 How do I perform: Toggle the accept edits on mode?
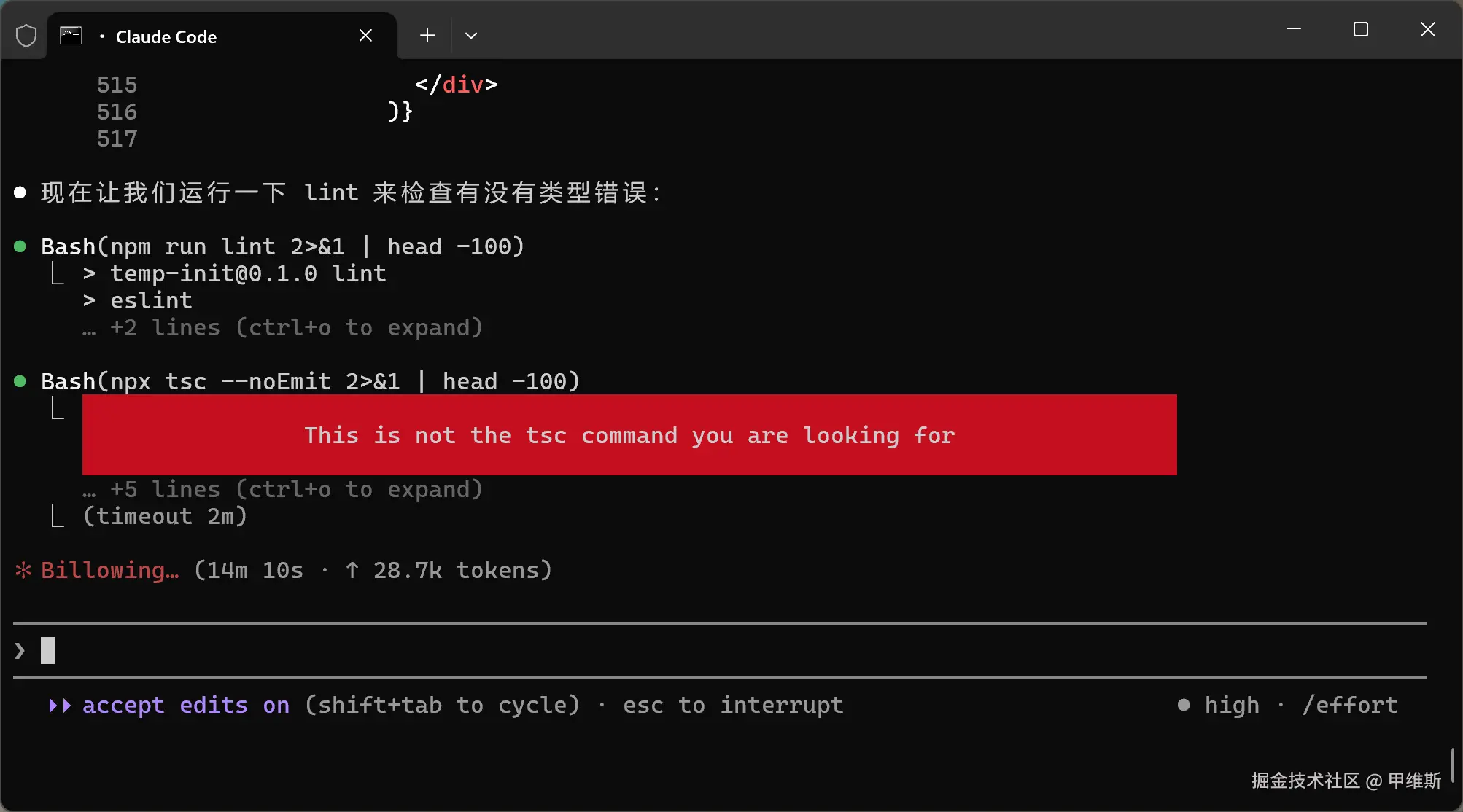coord(185,705)
